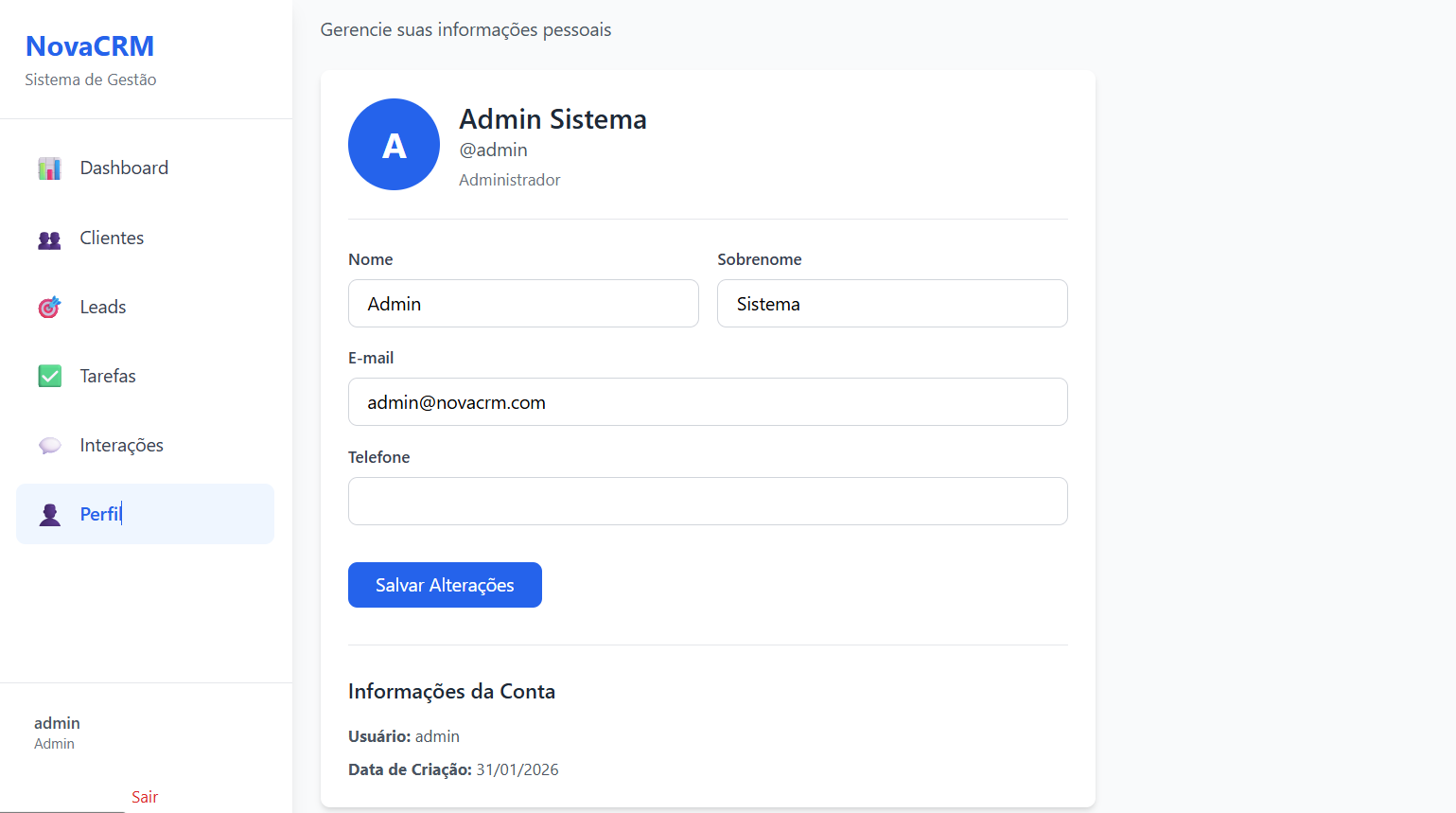The height and width of the screenshot is (813, 1456).
Task: Select the Leads sidebar item
Action: tap(102, 307)
